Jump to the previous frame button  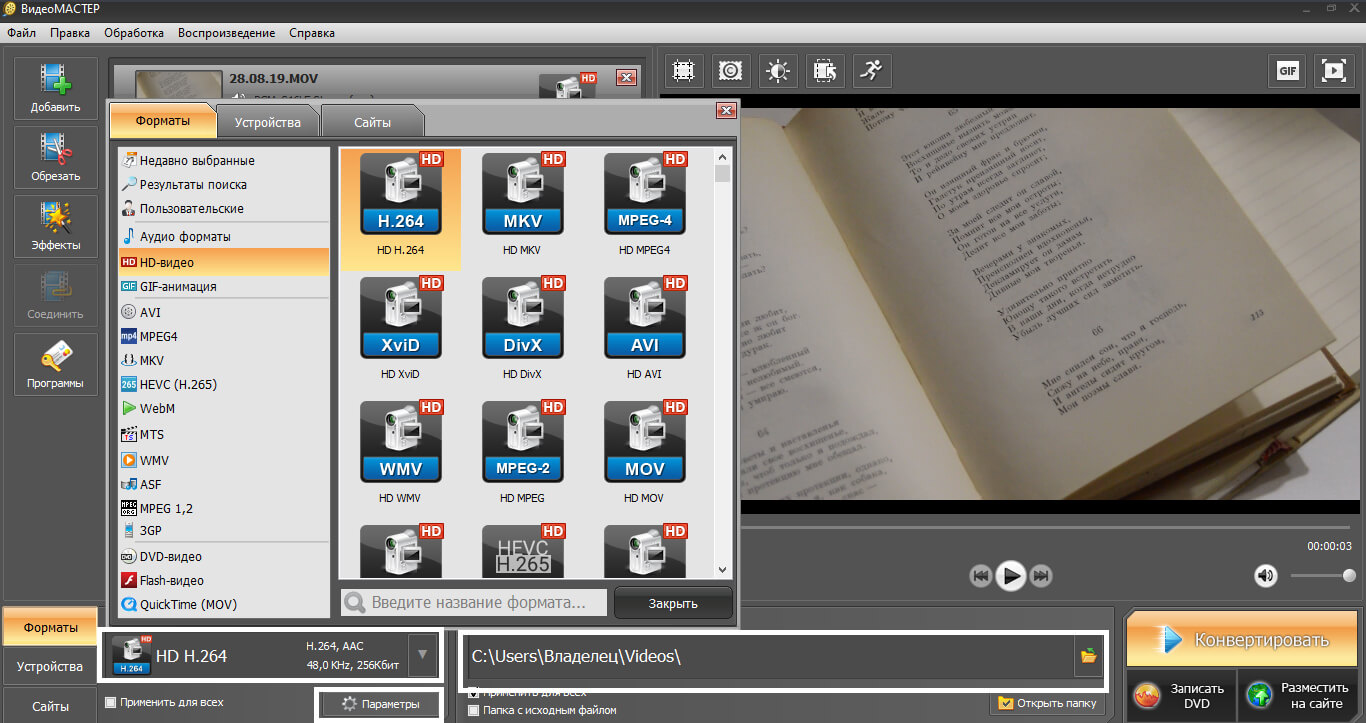coord(981,575)
